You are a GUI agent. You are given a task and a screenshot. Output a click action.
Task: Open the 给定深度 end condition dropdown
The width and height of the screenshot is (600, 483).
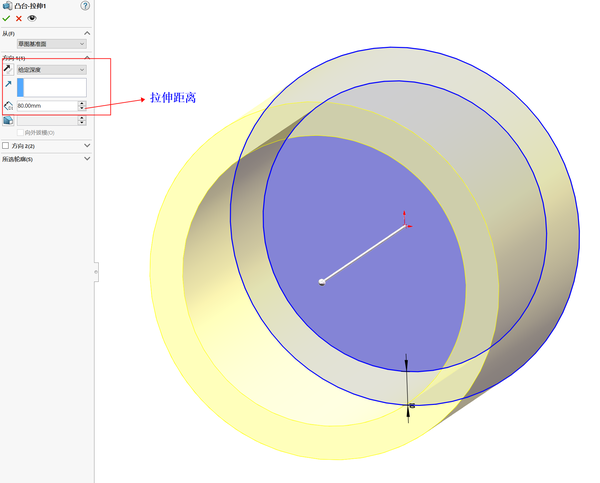coord(52,70)
